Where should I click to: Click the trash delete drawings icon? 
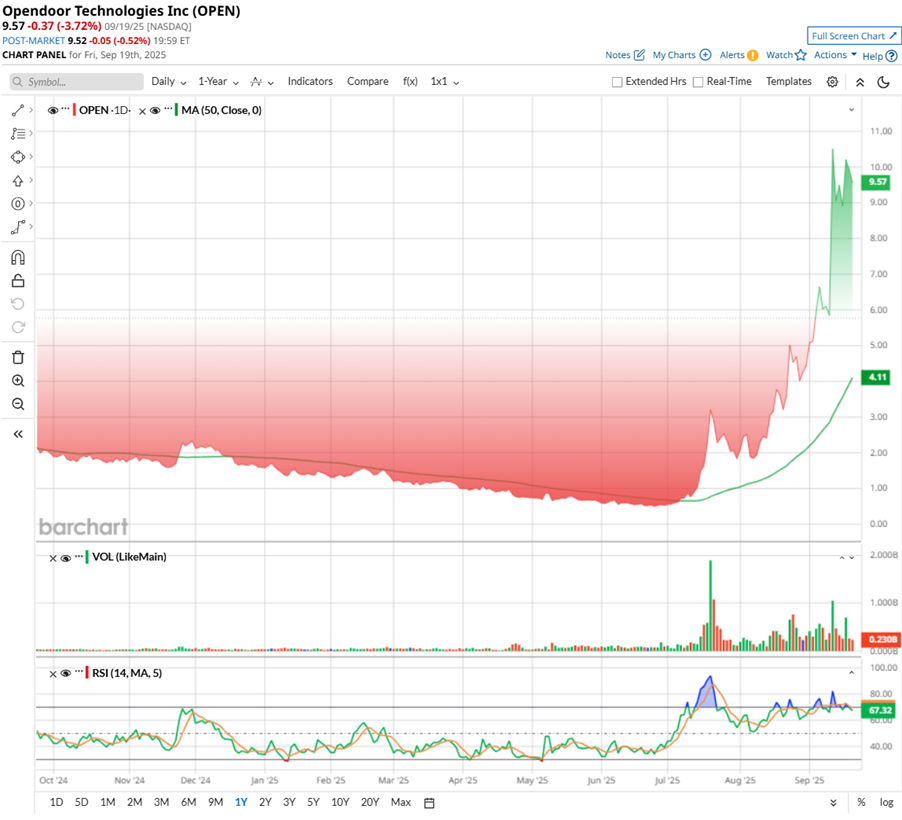click(18, 357)
